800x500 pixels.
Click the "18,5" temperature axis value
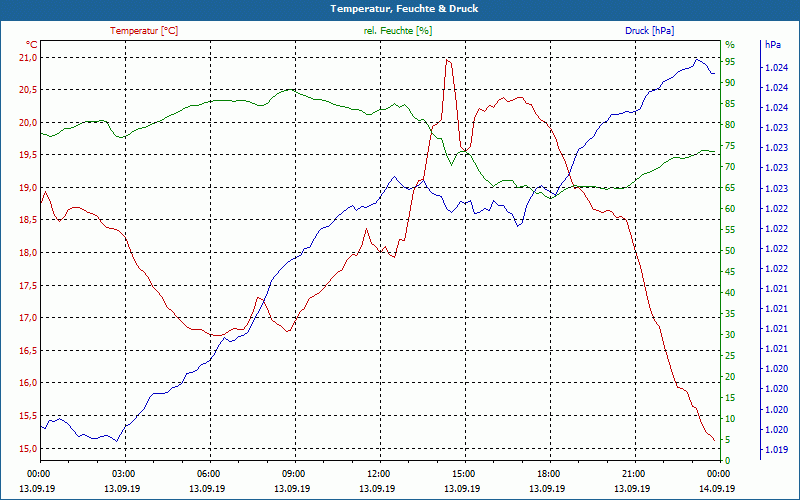(29, 220)
